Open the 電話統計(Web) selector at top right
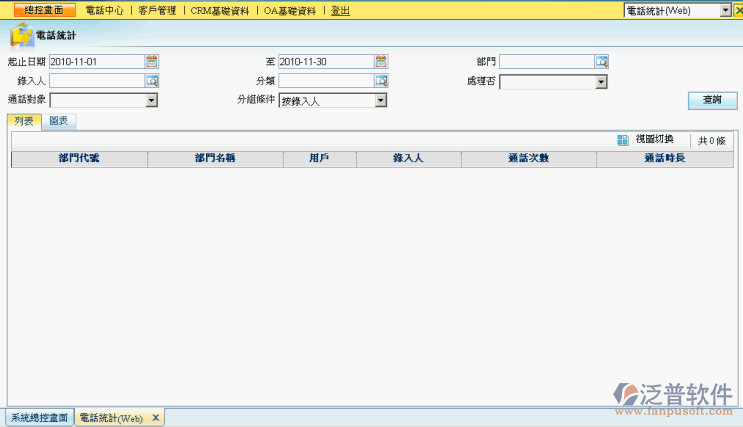The height and width of the screenshot is (427, 743). tap(678, 10)
